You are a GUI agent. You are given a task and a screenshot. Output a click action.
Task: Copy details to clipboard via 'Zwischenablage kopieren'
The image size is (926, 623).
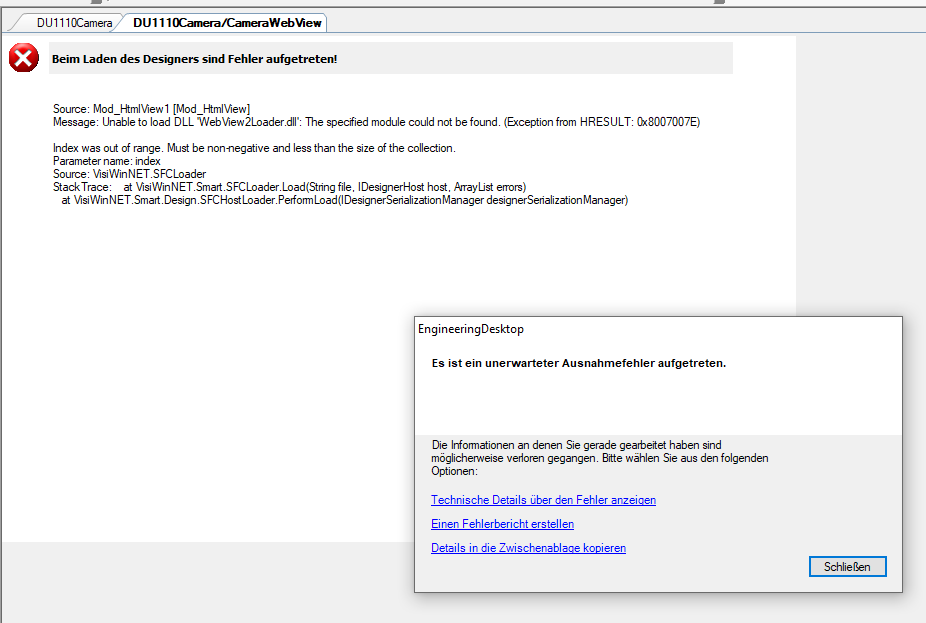(528, 548)
